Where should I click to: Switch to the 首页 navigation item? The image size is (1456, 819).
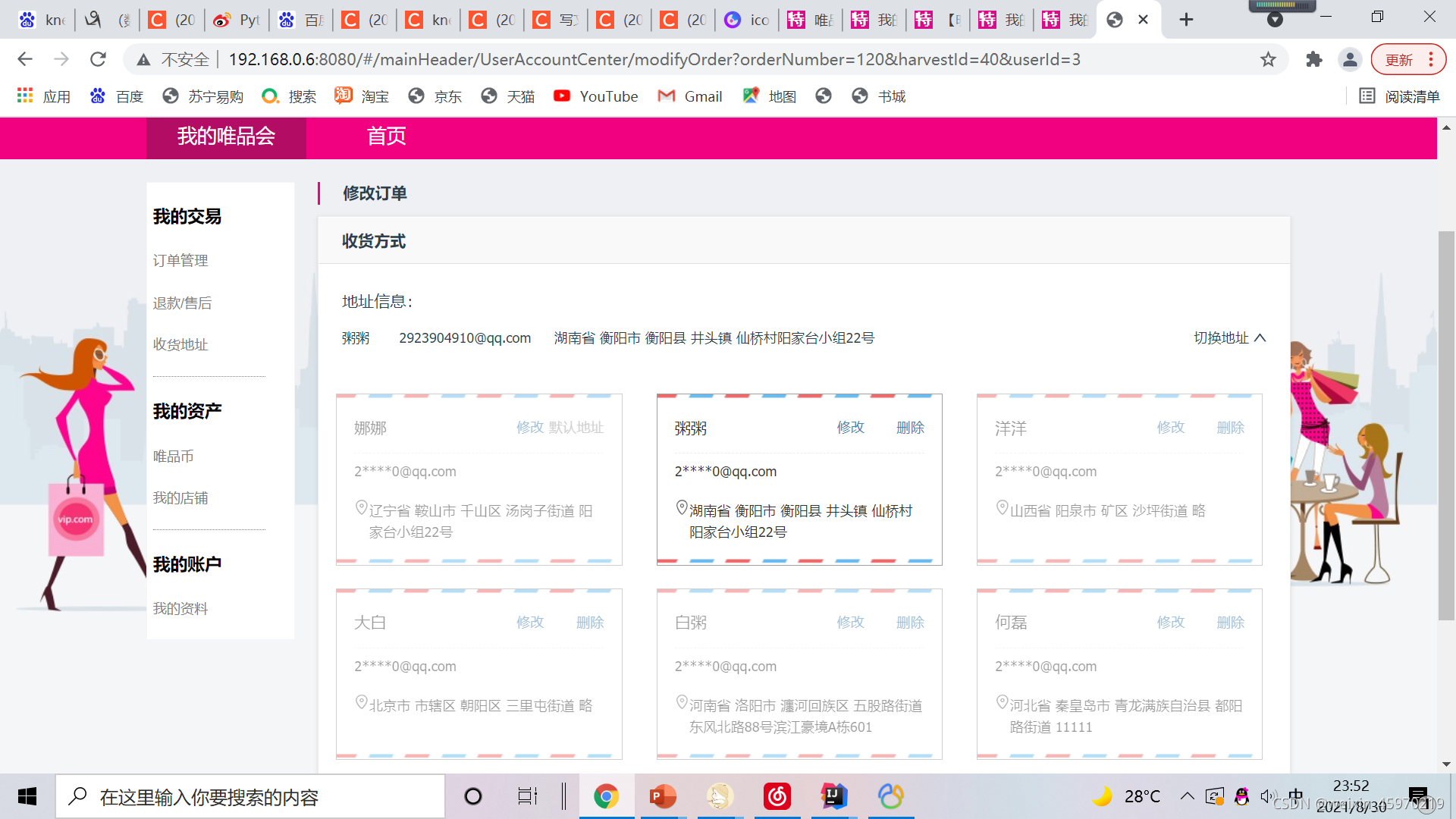[386, 137]
